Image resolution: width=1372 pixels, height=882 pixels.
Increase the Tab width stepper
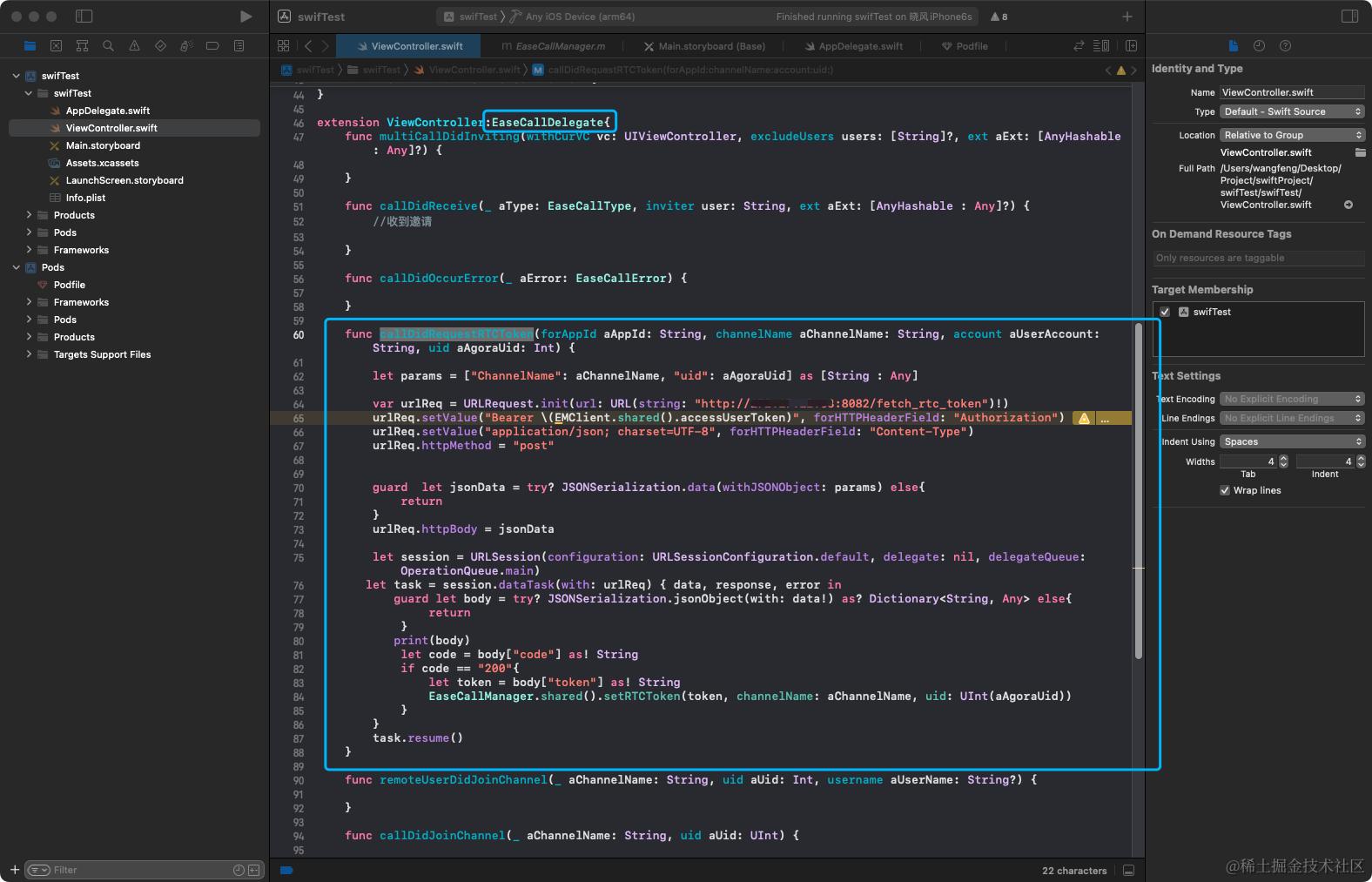1283,458
